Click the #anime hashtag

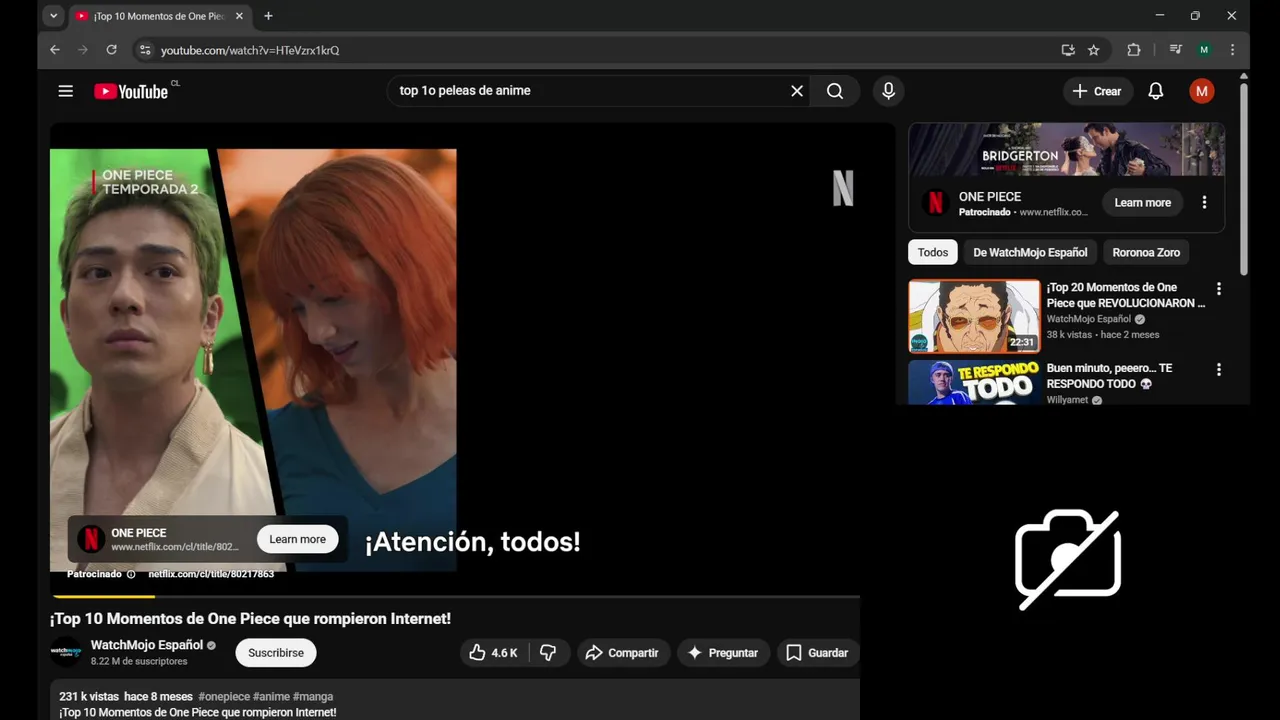click(271, 696)
